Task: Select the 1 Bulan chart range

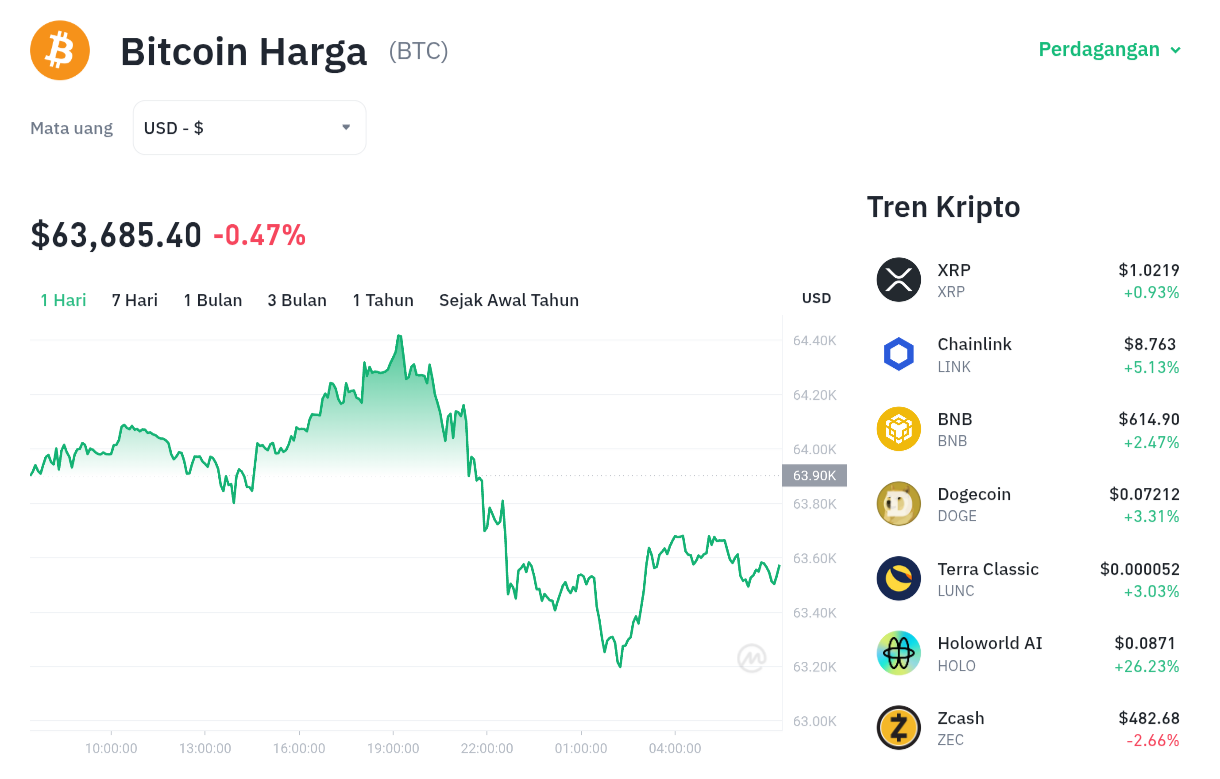Action: click(213, 300)
